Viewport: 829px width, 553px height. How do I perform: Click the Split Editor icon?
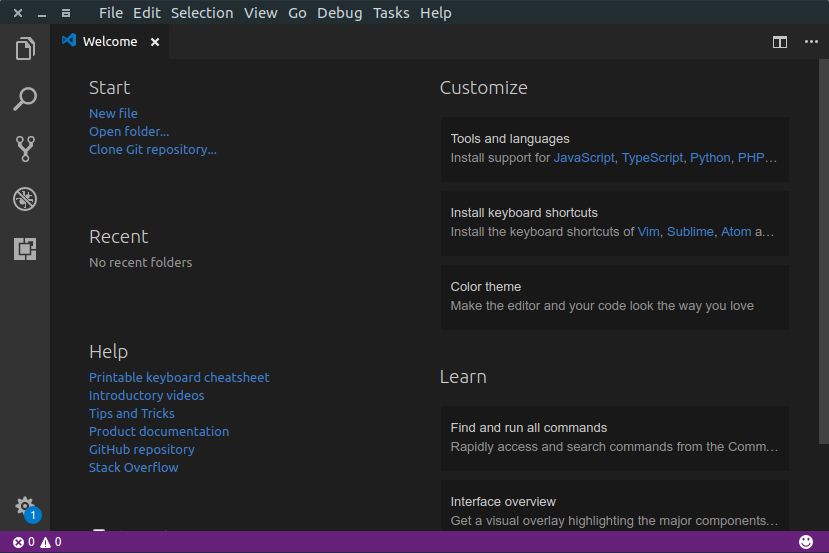[780, 42]
